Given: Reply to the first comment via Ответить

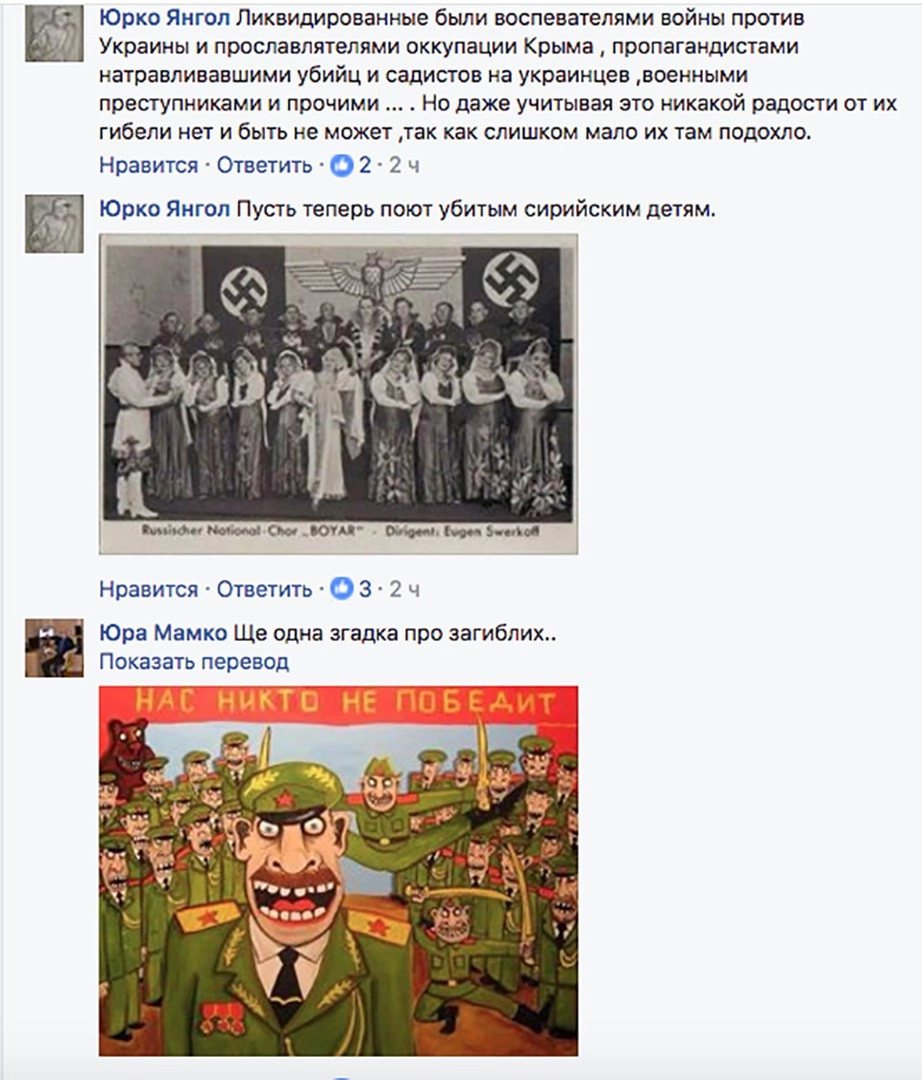Looking at the screenshot, I should (264, 165).
